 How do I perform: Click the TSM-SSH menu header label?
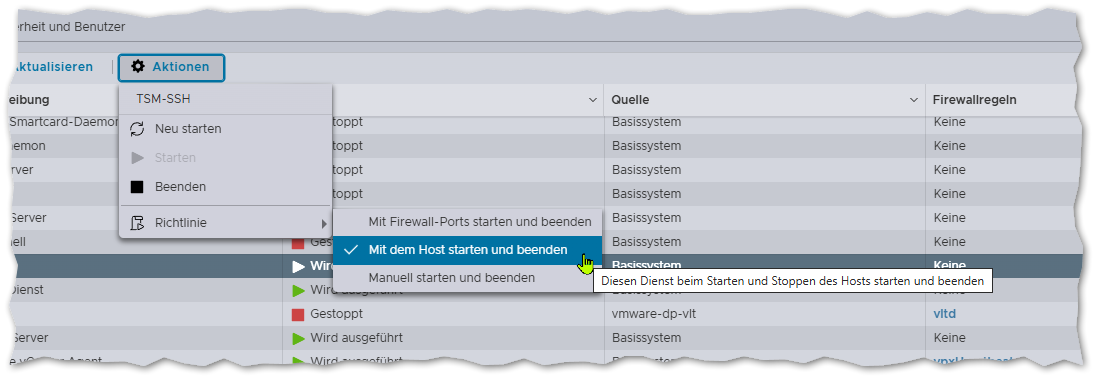pos(163,99)
